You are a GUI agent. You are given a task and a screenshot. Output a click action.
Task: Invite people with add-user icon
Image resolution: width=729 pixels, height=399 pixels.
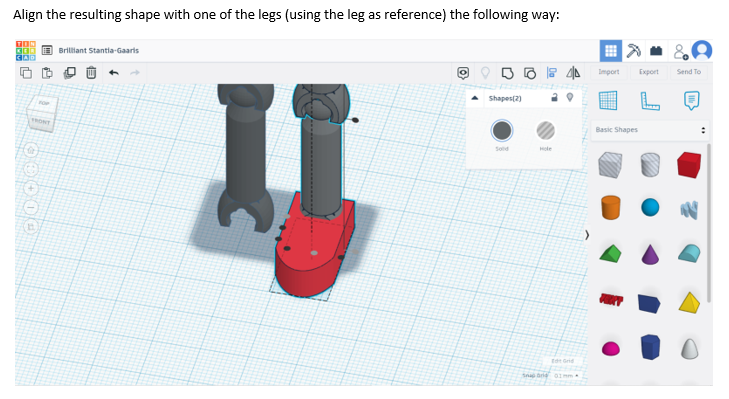click(x=681, y=52)
